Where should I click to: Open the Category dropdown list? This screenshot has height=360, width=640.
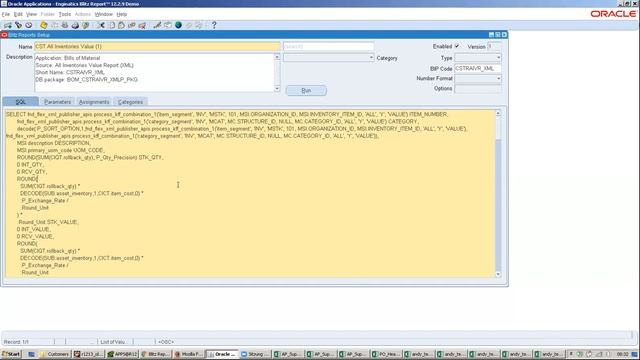pyautogui.click(x=371, y=58)
